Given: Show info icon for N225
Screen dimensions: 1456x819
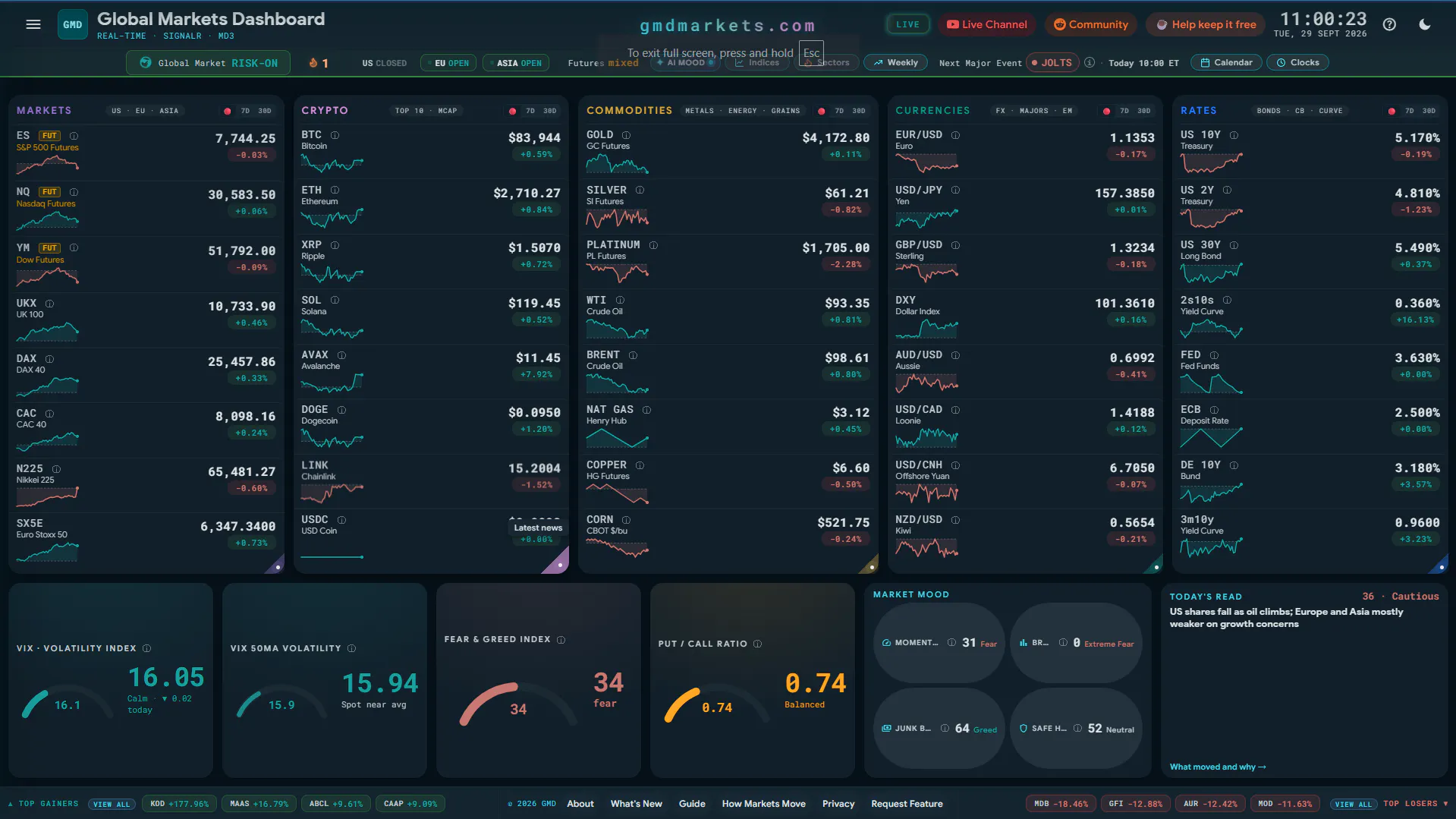Looking at the screenshot, I should tap(56, 469).
